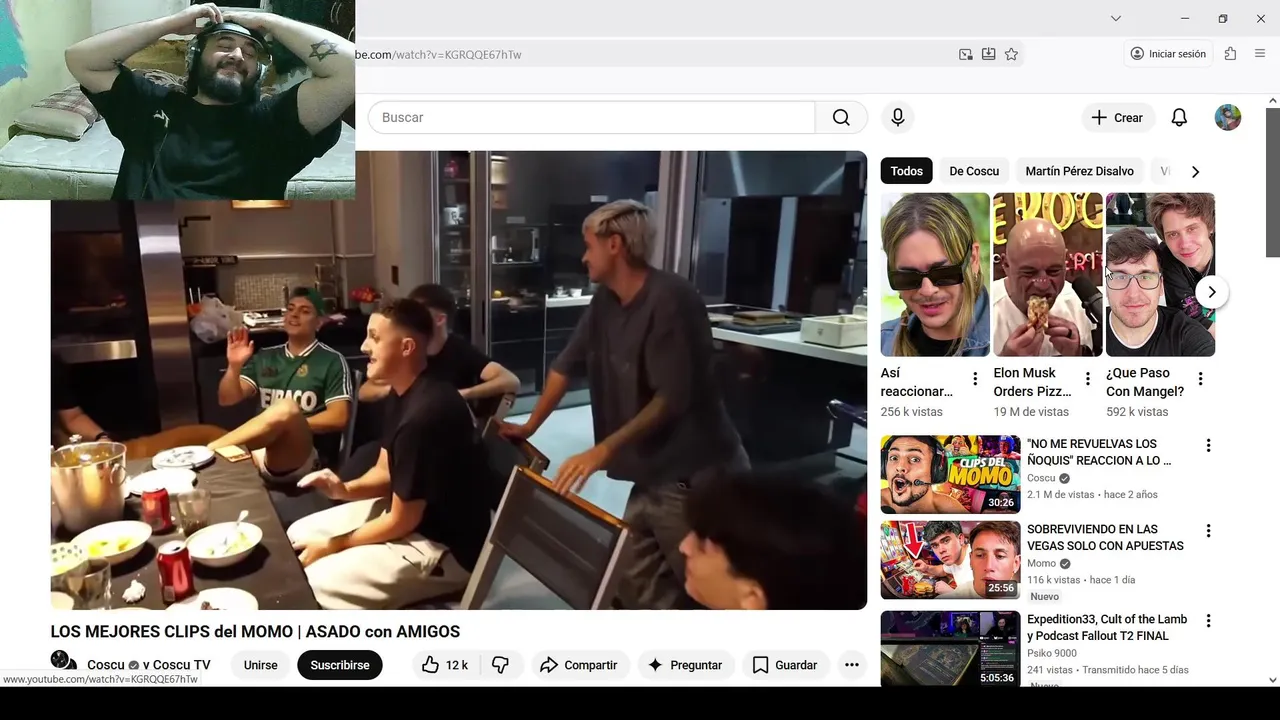Dislike the video with thumbs down
The width and height of the screenshot is (1280, 720).
[x=501, y=665]
